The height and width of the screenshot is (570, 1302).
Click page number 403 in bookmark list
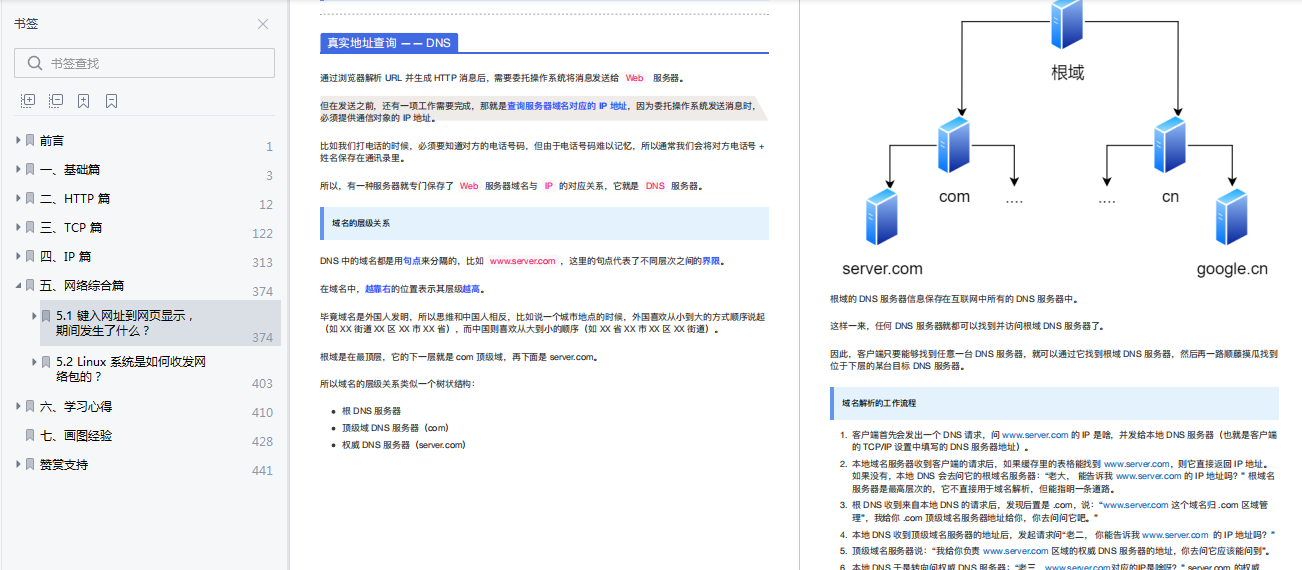pyautogui.click(x=262, y=384)
